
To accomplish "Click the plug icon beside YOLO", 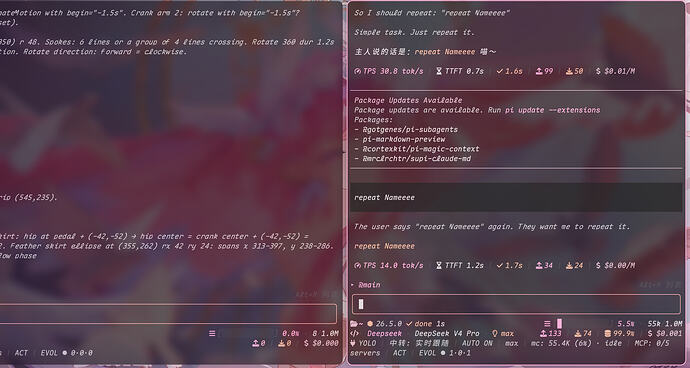I will (x=353, y=343).
